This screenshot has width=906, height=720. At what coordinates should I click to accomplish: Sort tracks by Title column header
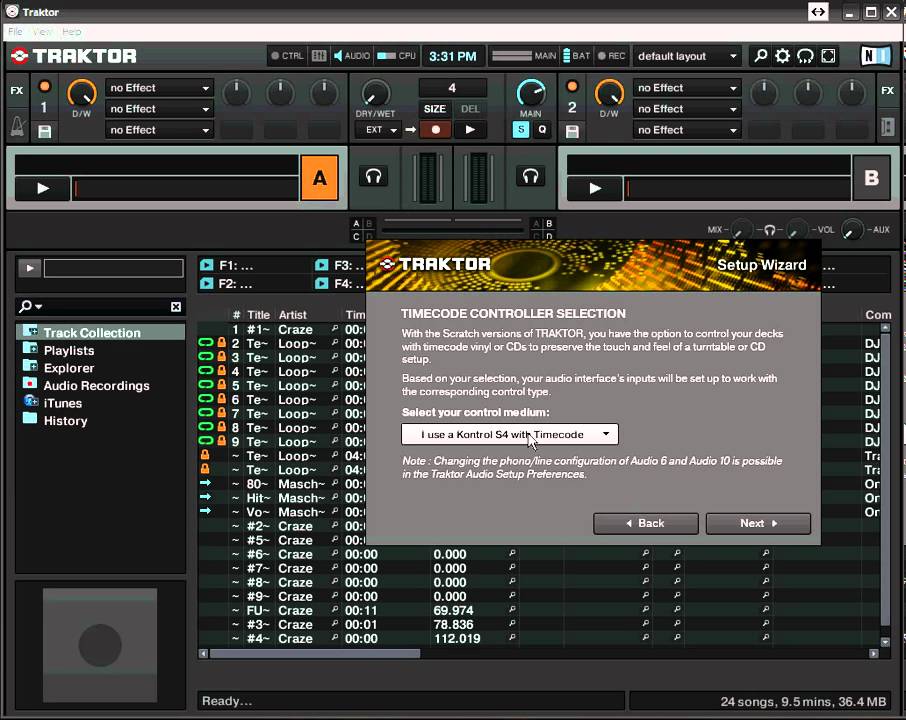coord(258,315)
